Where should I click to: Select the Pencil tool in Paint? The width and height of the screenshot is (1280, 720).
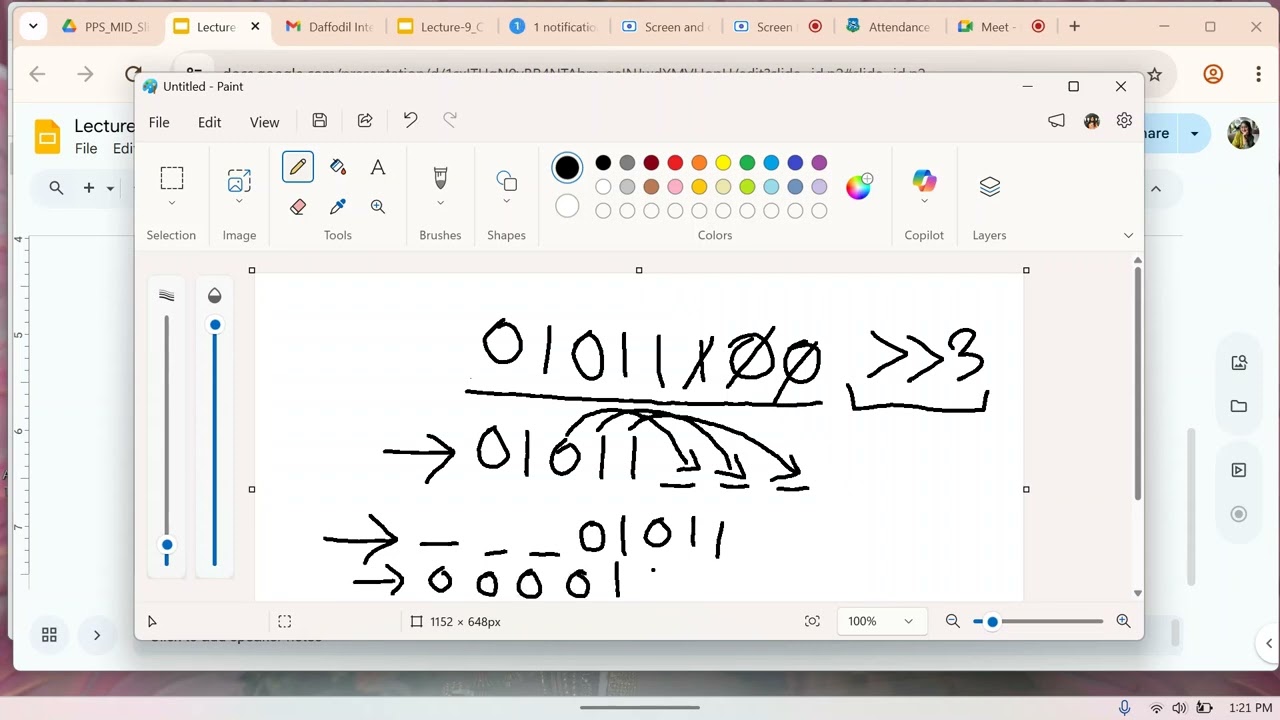tap(298, 167)
